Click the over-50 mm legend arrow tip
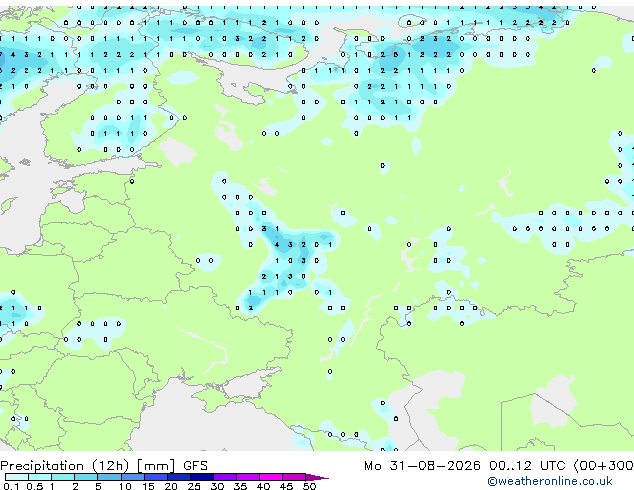 tap(317, 477)
